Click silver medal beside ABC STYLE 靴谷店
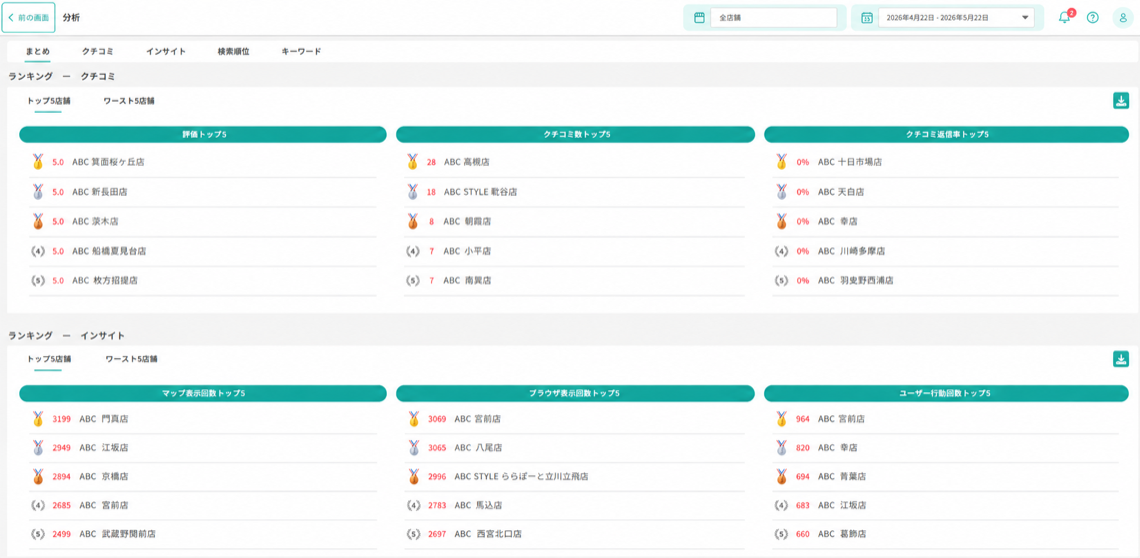 tap(413, 191)
